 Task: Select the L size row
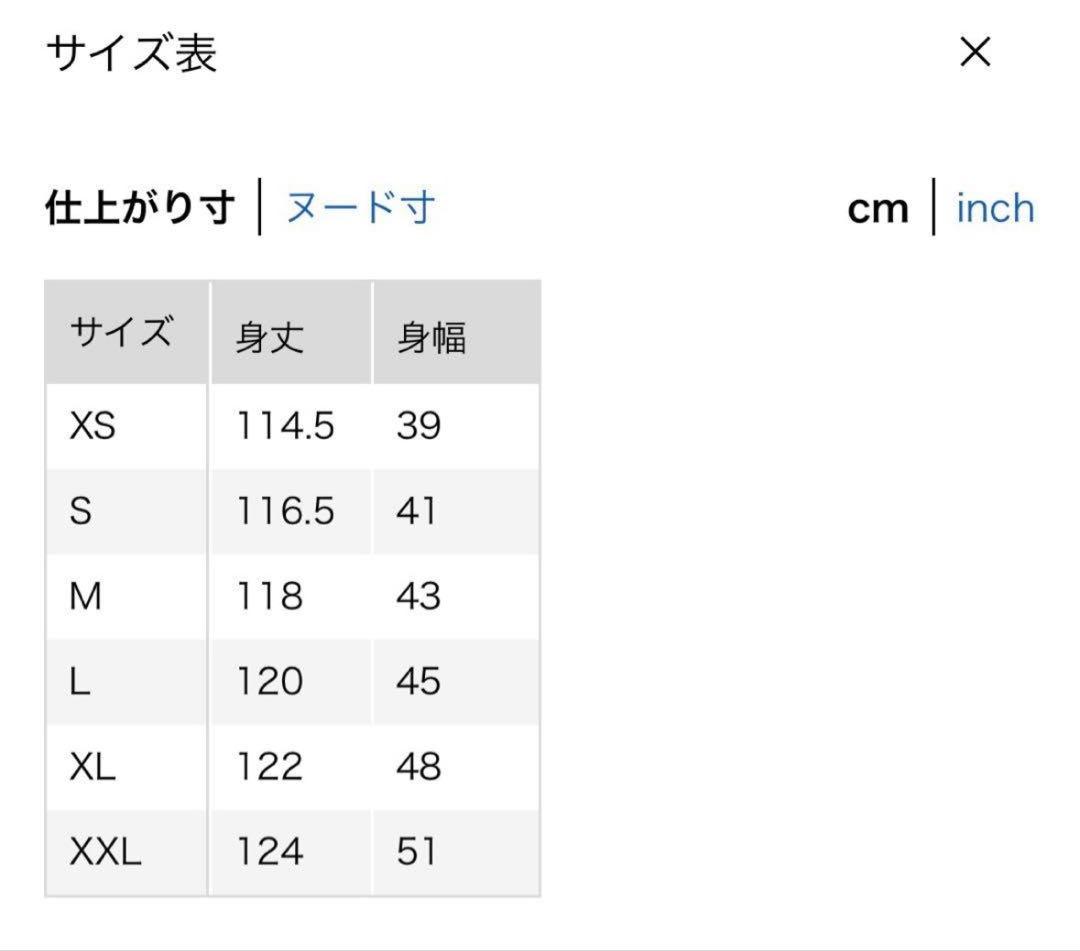point(293,682)
